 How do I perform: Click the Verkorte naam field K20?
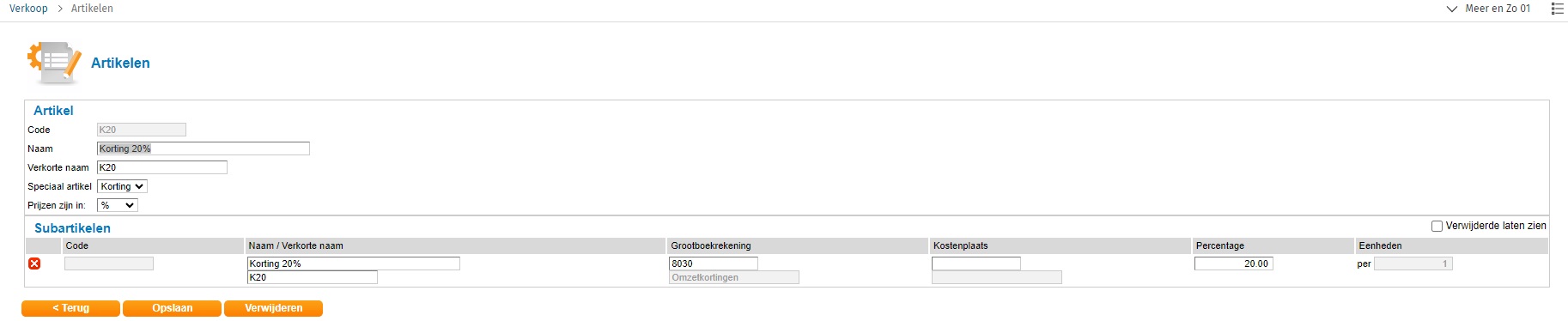pyautogui.click(x=162, y=167)
